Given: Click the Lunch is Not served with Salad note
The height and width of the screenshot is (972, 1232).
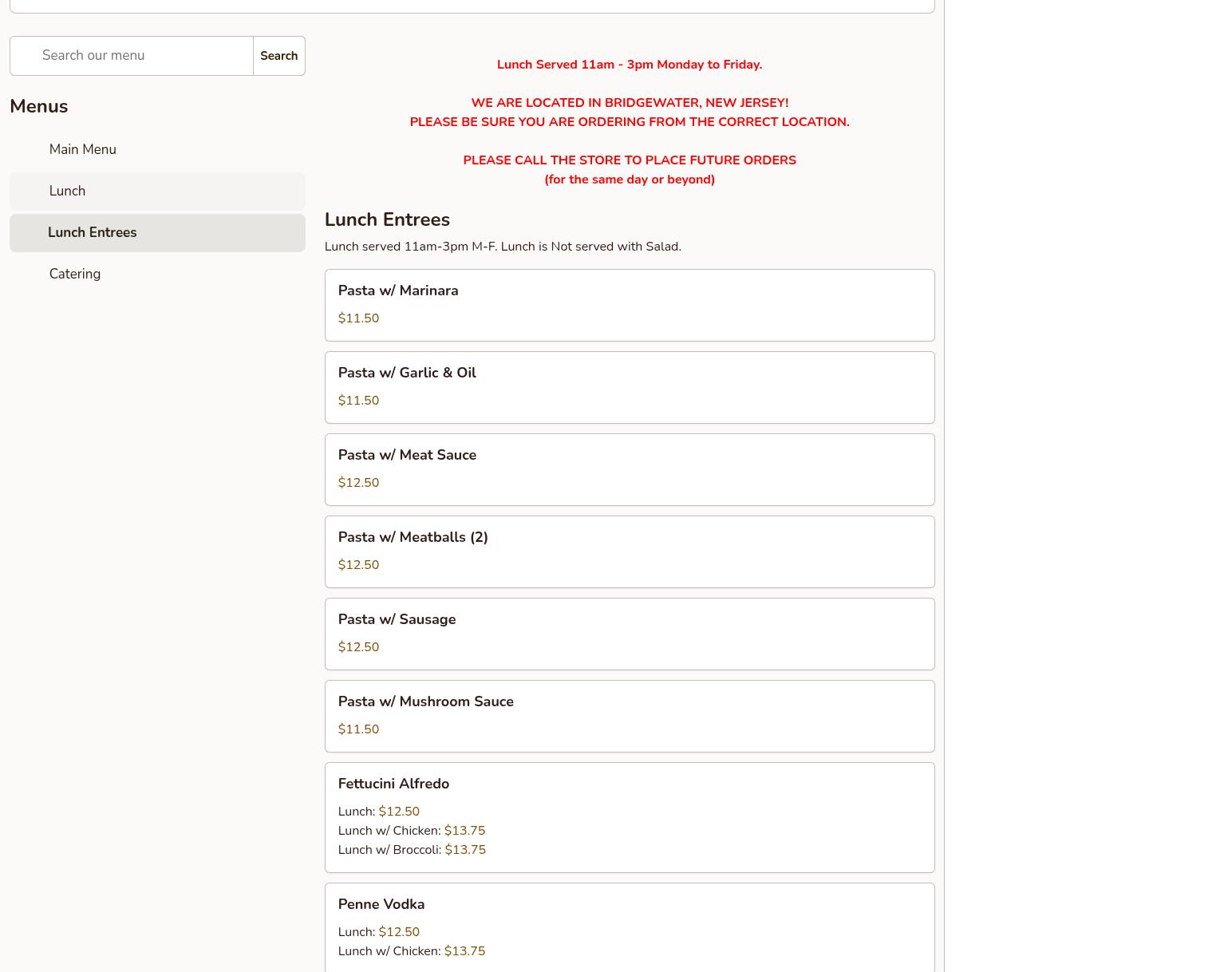Looking at the screenshot, I should pyautogui.click(x=590, y=247).
